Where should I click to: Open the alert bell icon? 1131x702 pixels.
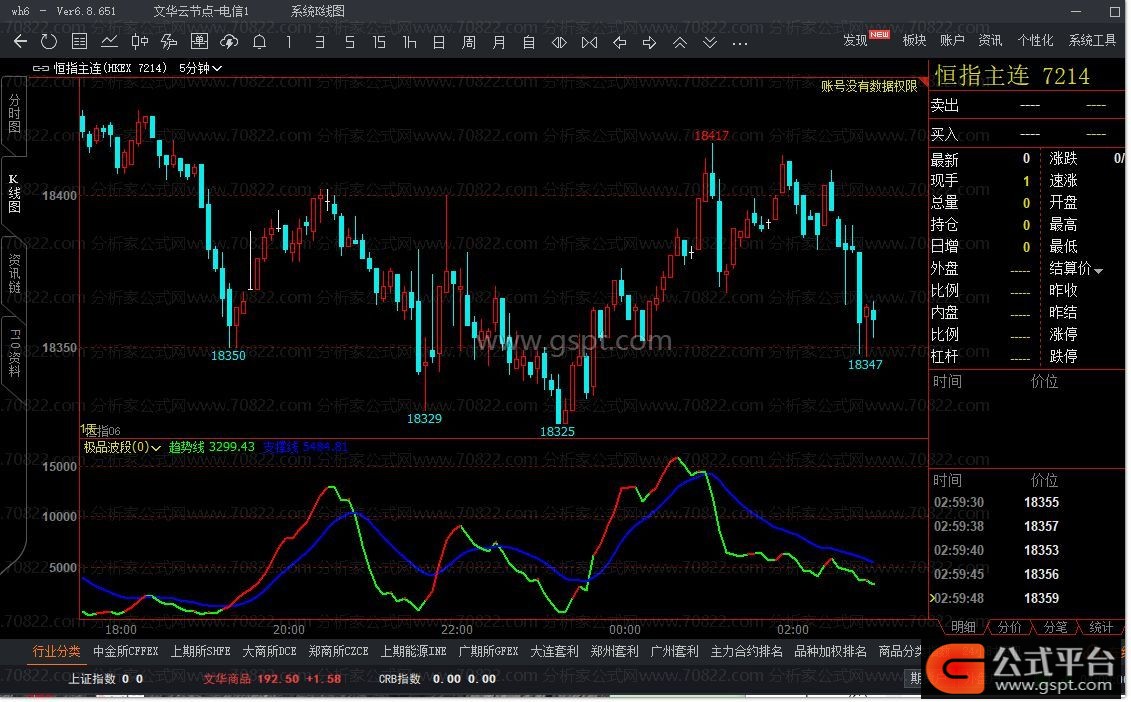click(x=260, y=42)
